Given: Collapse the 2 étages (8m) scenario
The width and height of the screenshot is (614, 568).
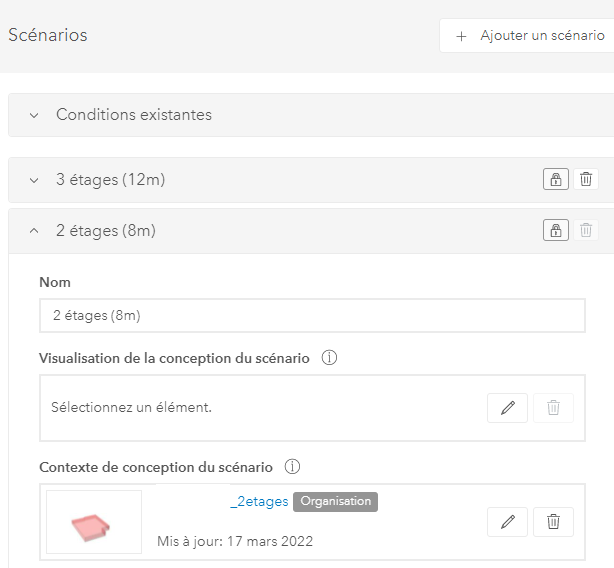Looking at the screenshot, I should [34, 231].
